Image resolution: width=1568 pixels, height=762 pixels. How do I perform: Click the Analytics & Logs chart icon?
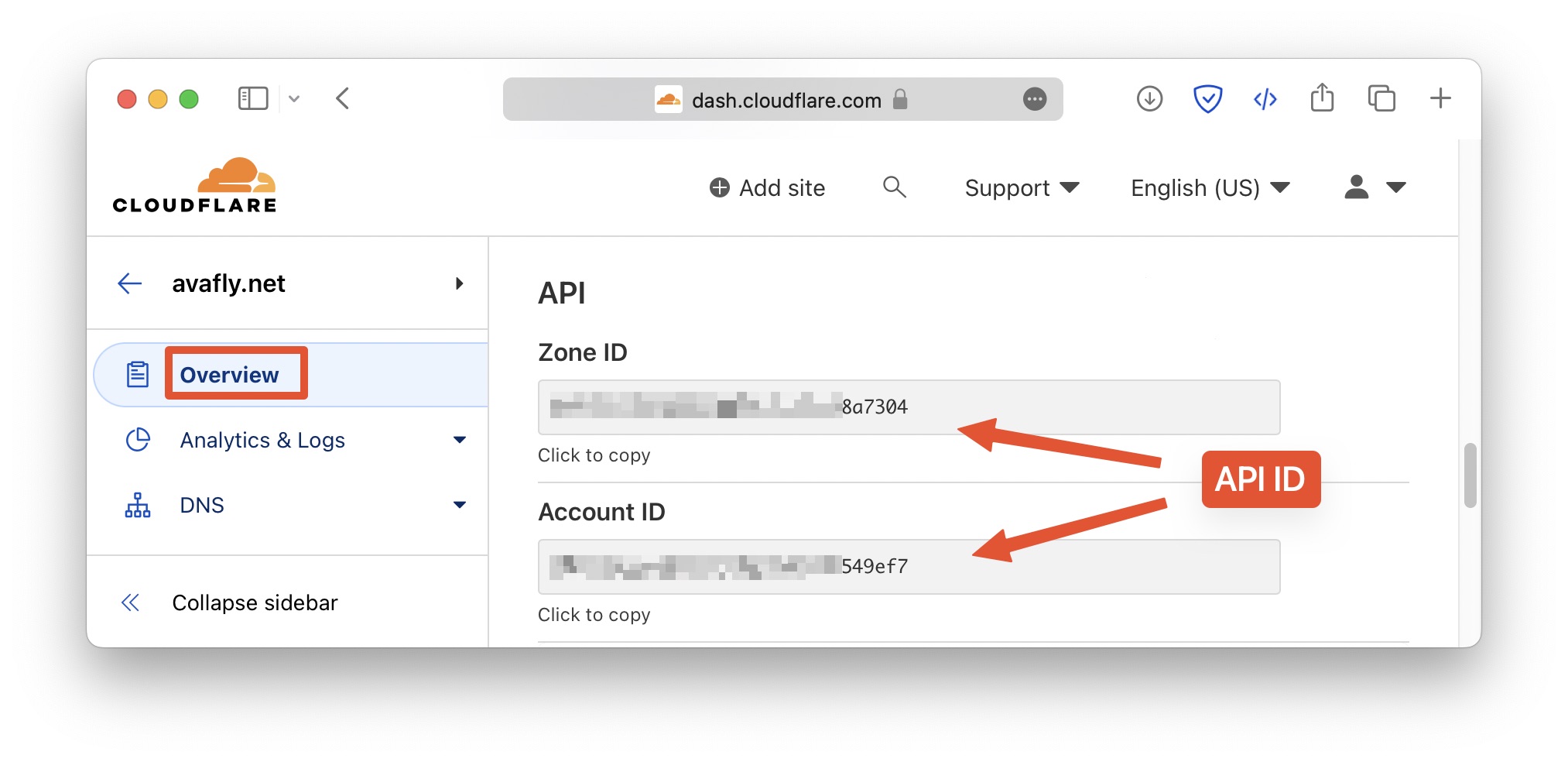[x=138, y=440]
